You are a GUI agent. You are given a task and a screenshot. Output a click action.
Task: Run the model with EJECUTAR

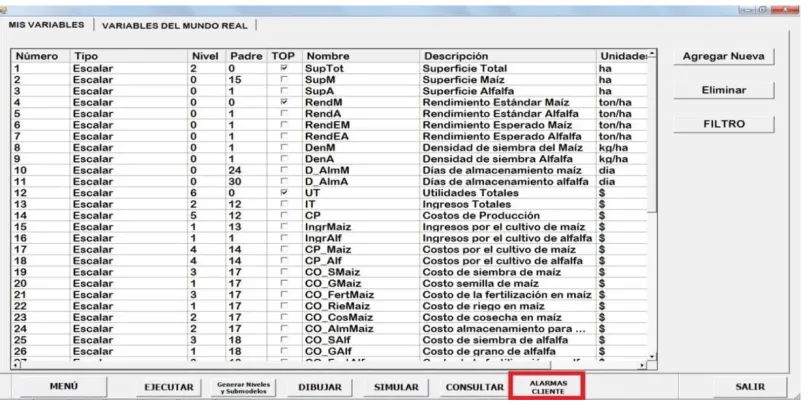(169, 387)
